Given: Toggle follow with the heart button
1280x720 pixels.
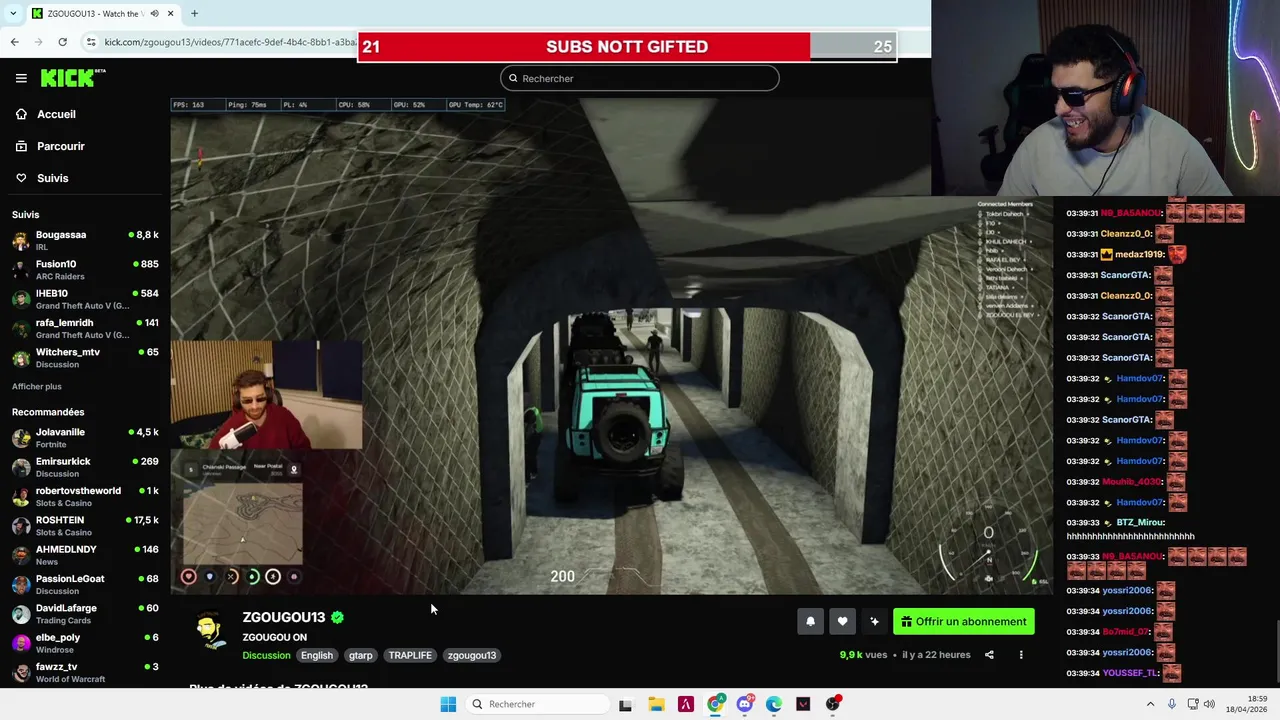Looking at the screenshot, I should [x=842, y=621].
